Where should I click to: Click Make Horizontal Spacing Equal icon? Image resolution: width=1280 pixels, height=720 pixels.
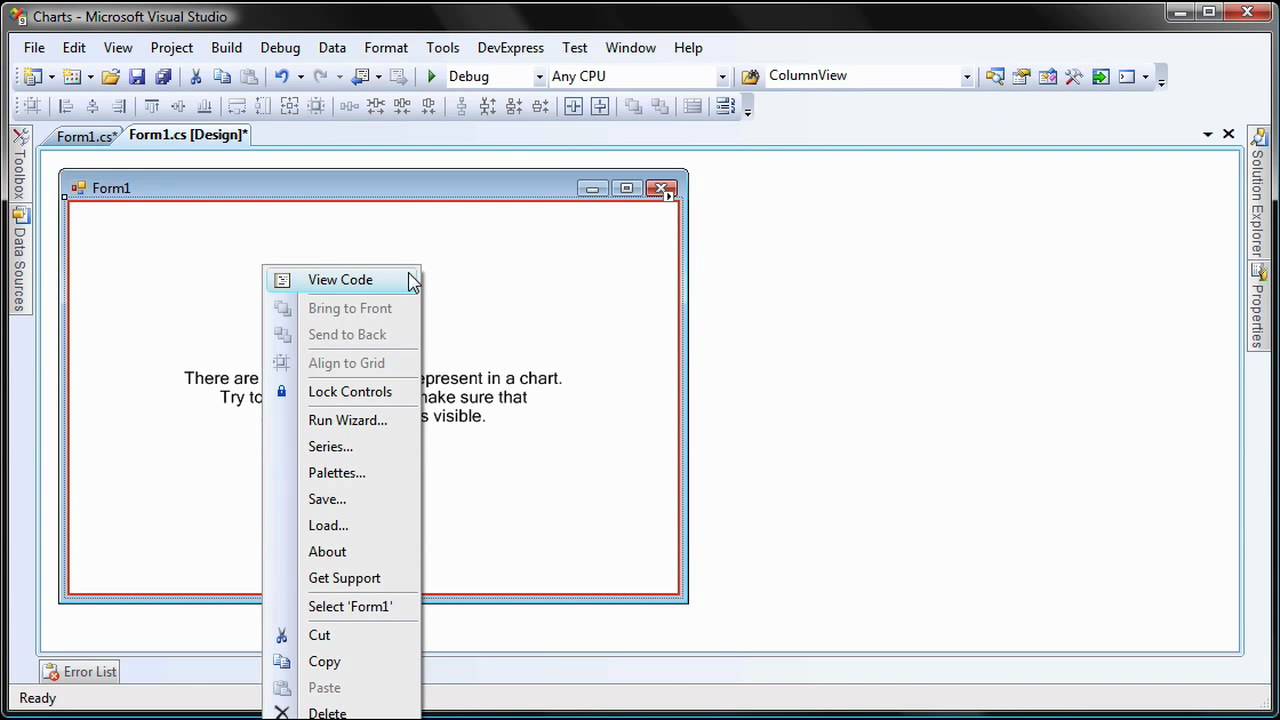tap(350, 106)
